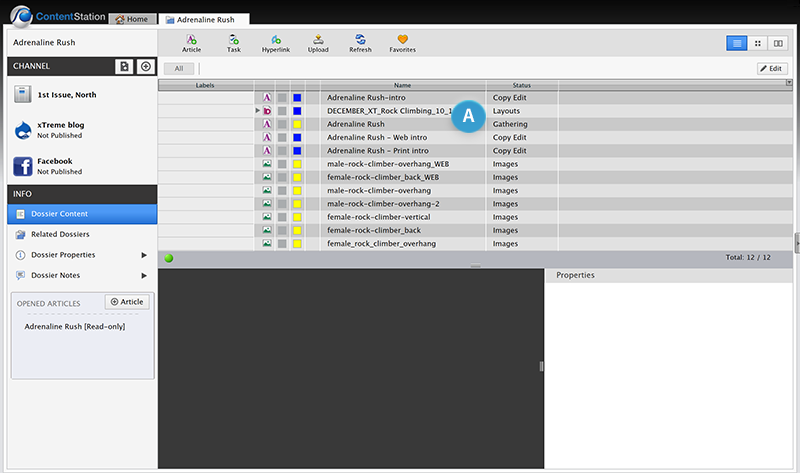Switch to list view mode
The height and width of the screenshot is (473, 800).
(736, 43)
